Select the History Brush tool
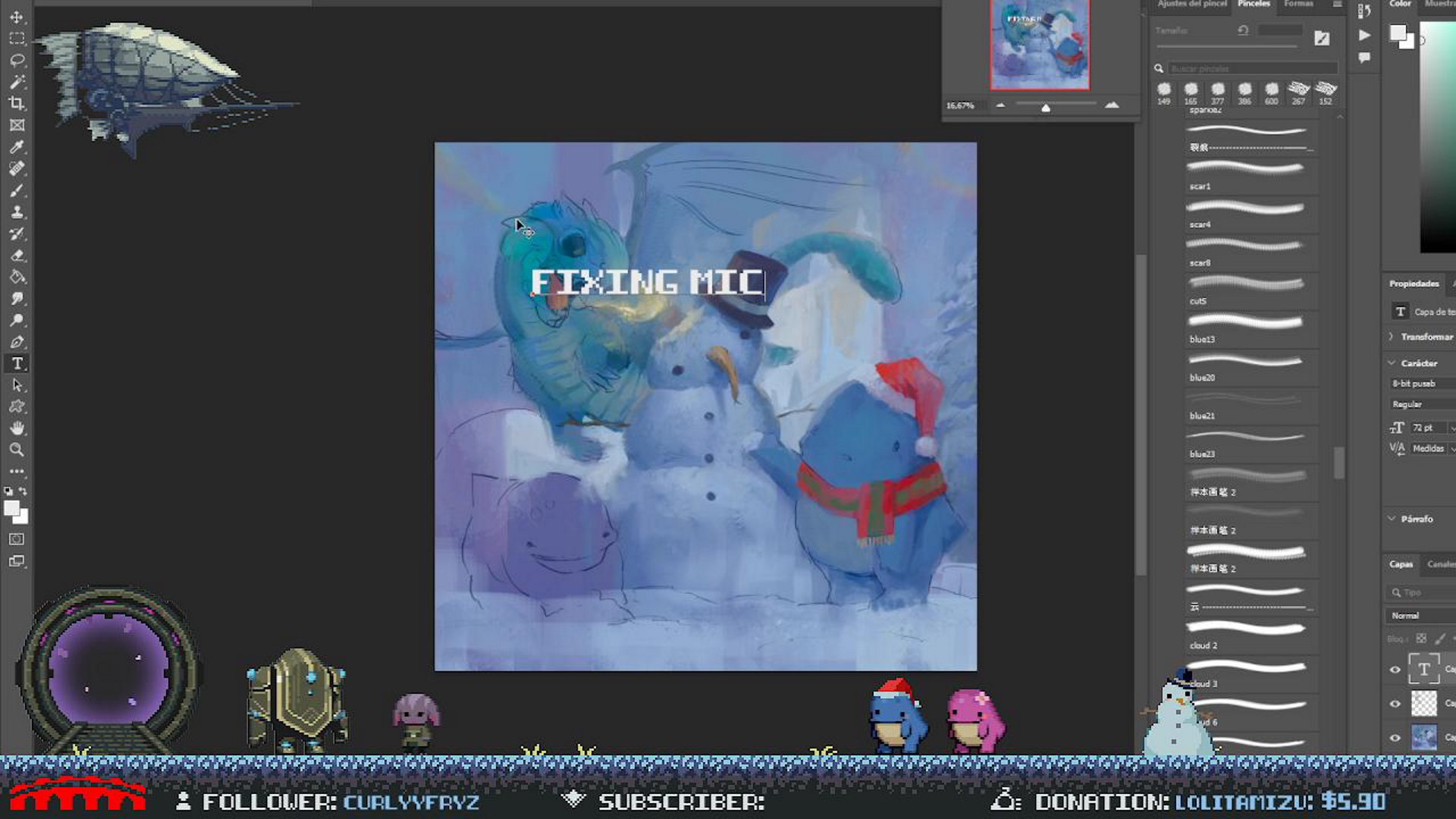Viewport: 1456px width, 819px height. (x=17, y=234)
